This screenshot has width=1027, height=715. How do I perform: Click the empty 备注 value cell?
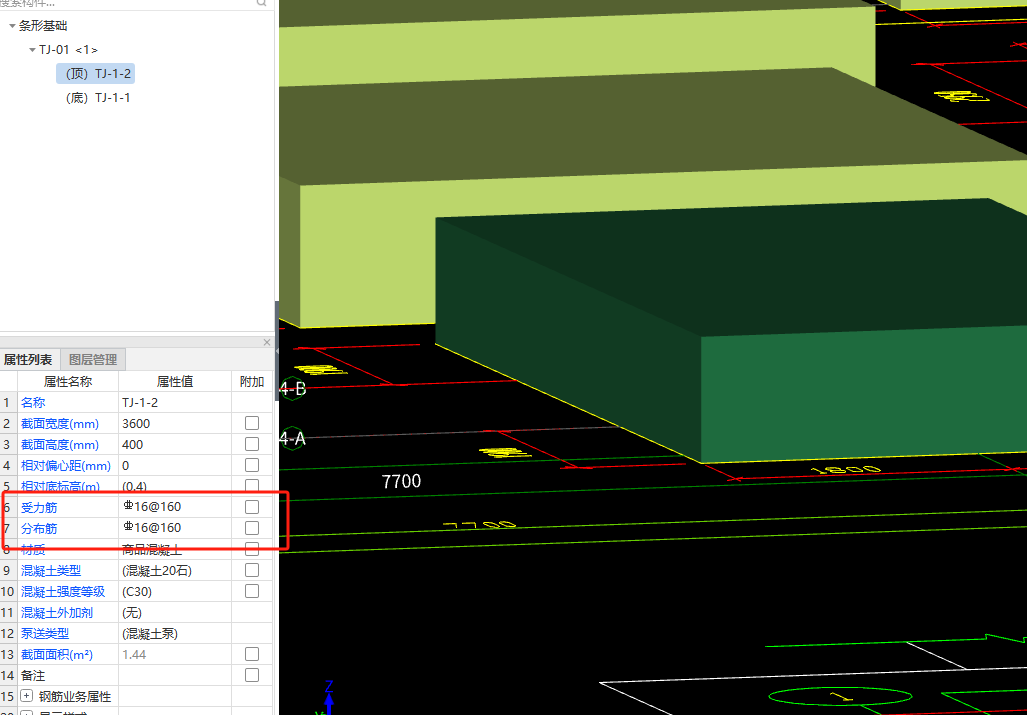tap(174, 675)
